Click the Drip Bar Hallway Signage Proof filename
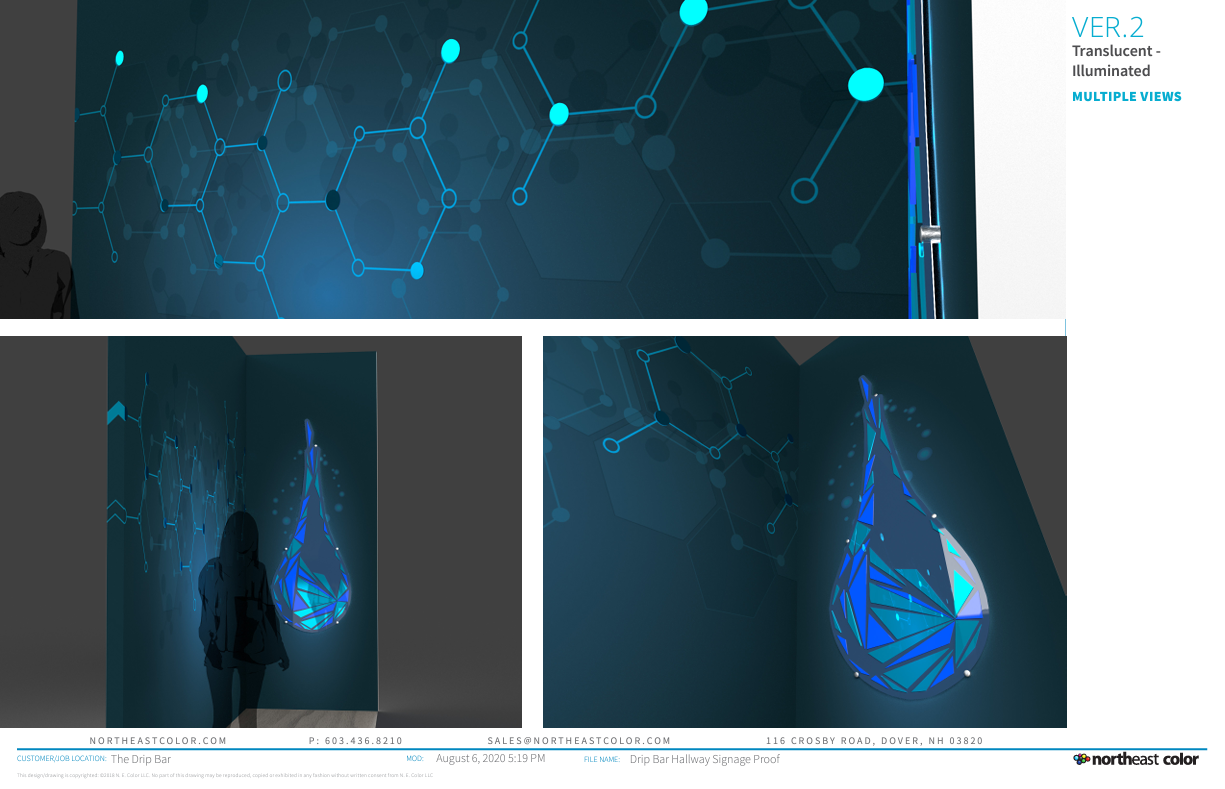Screen dimensions: 1225x789 (704, 759)
